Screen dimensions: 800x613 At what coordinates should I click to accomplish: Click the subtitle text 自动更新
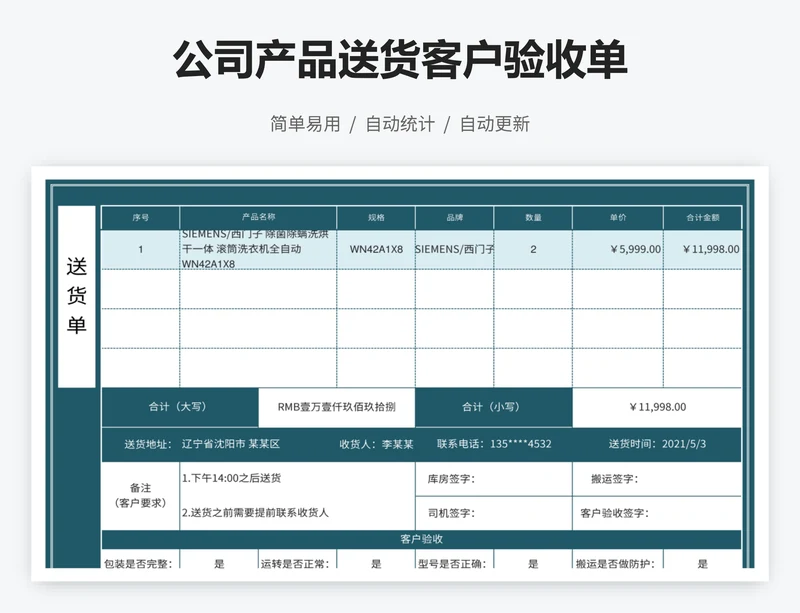pos(494,124)
